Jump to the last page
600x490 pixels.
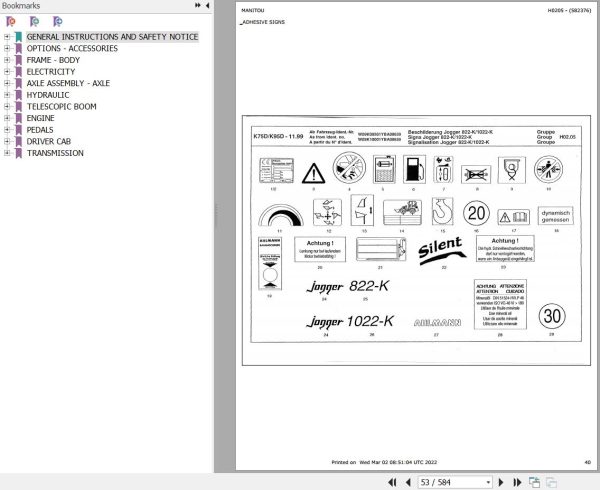[x=517, y=482]
